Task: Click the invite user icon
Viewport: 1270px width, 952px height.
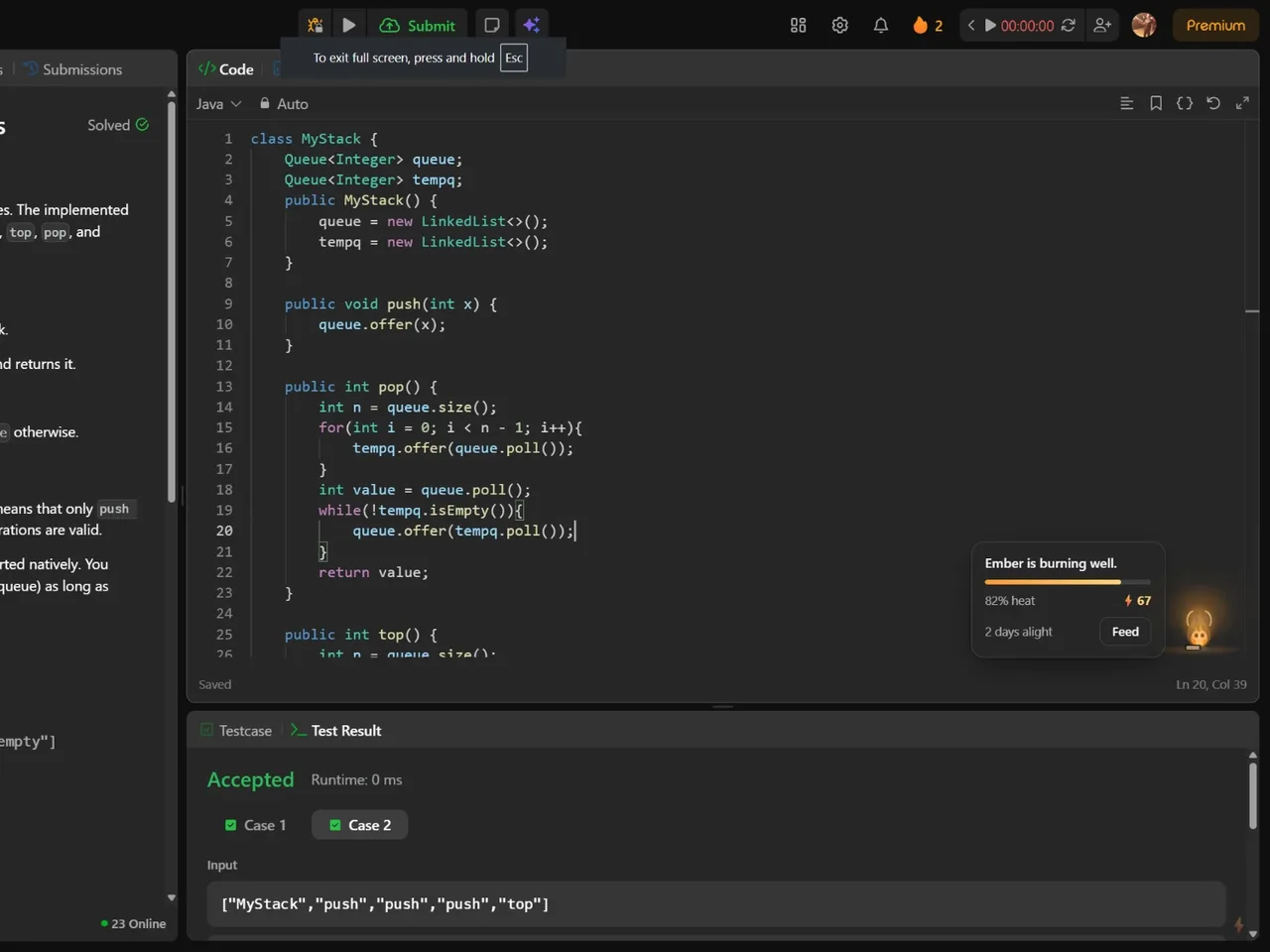Action: [1102, 25]
